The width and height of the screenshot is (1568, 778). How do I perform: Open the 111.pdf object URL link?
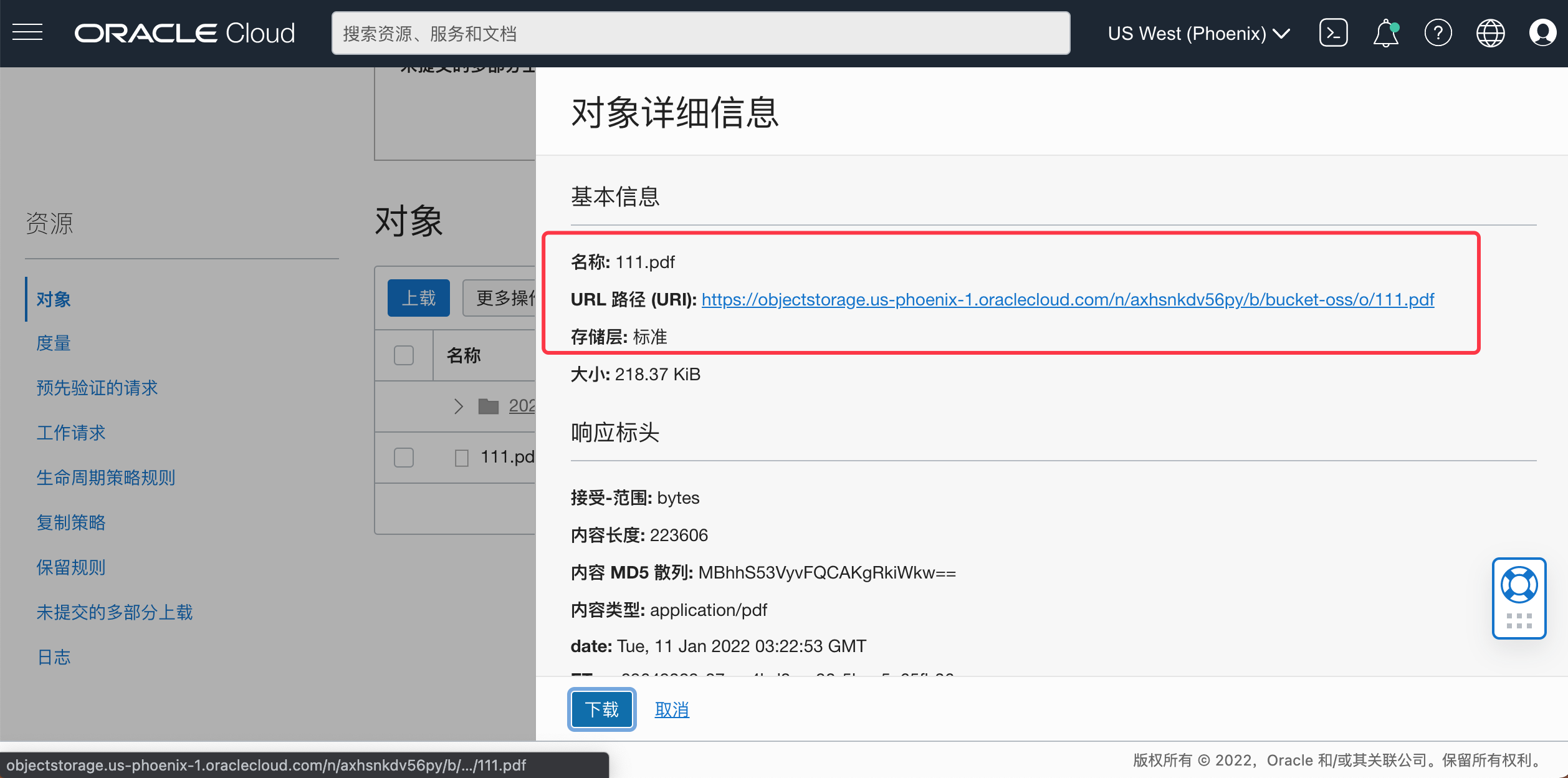click(x=1068, y=299)
